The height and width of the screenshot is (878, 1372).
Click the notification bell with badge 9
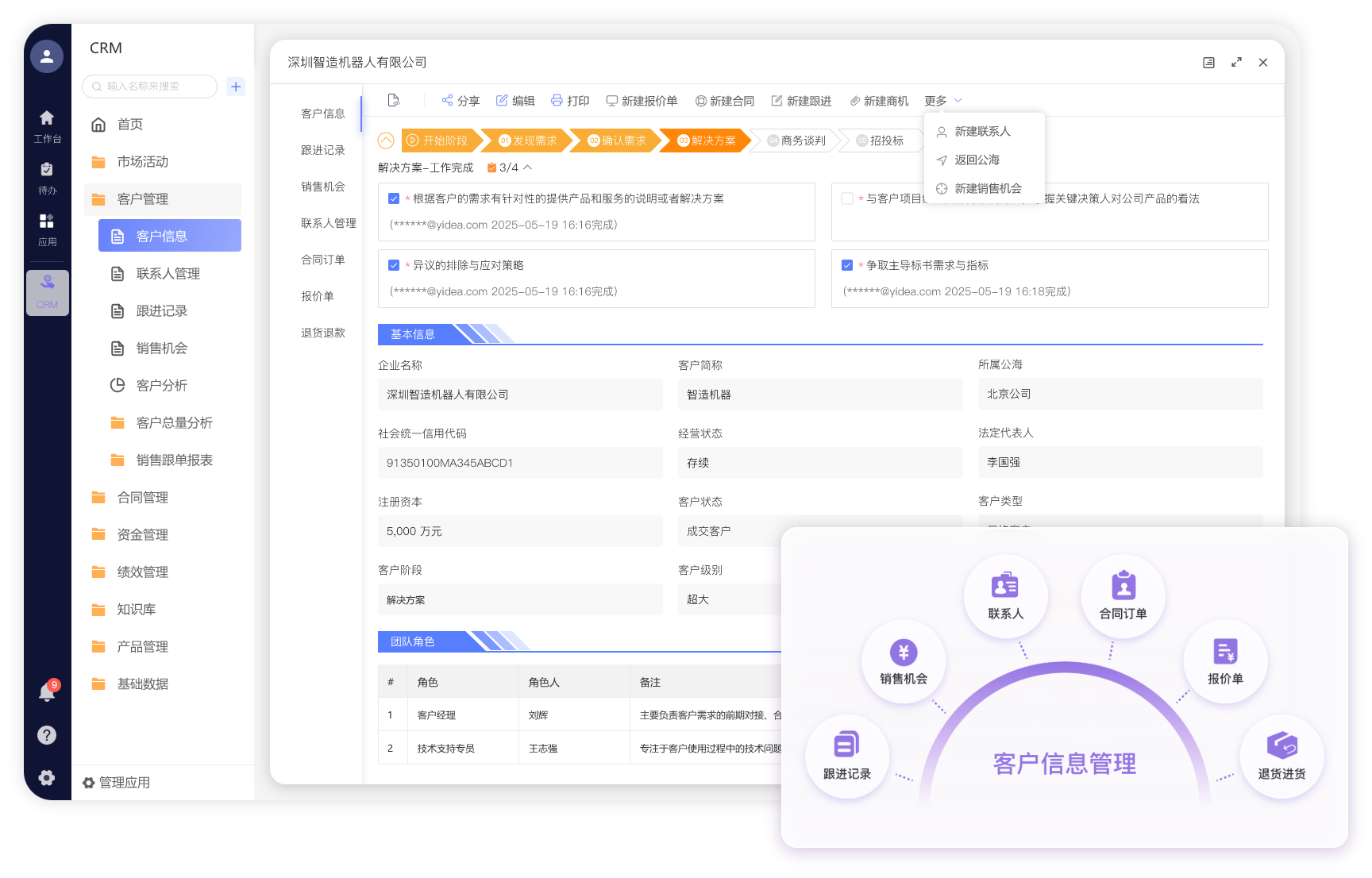[x=46, y=691]
